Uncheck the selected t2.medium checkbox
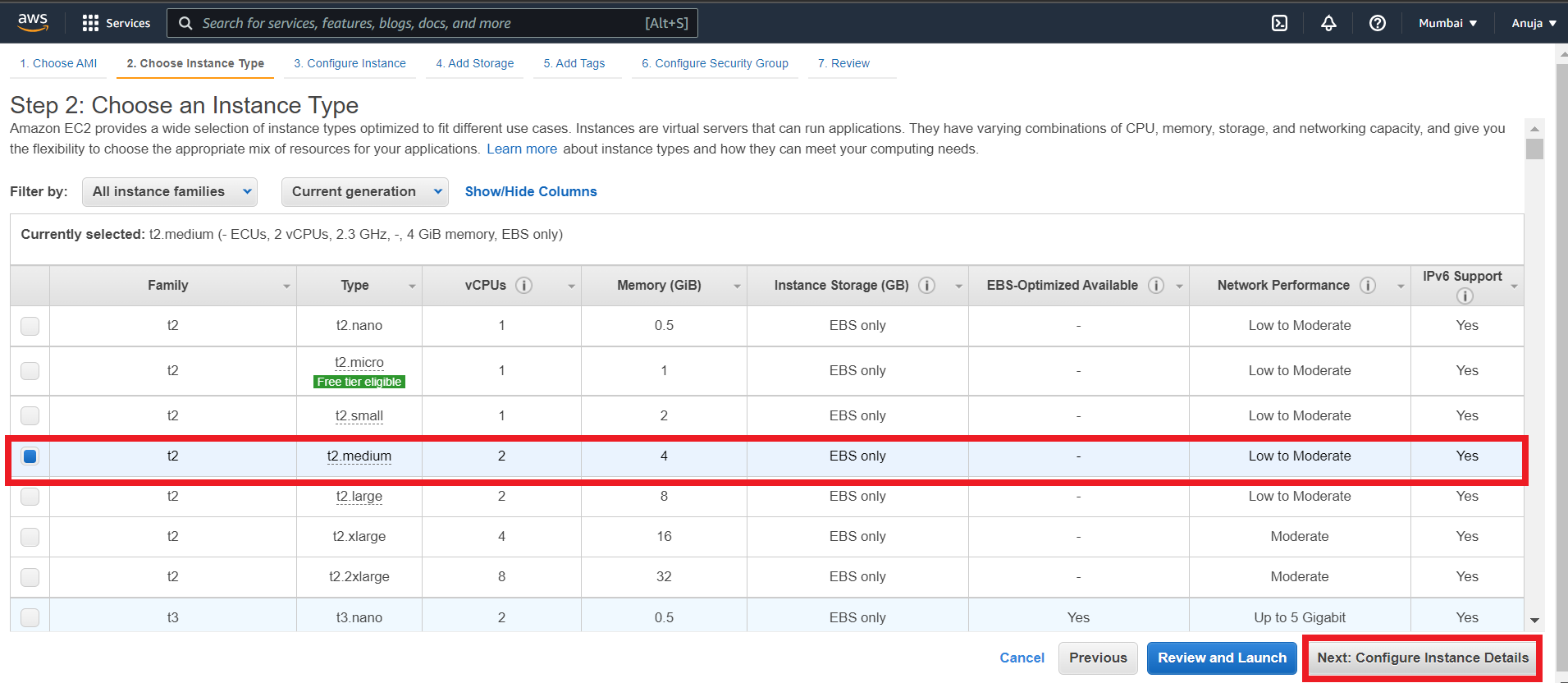The image size is (1568, 683). [x=30, y=456]
